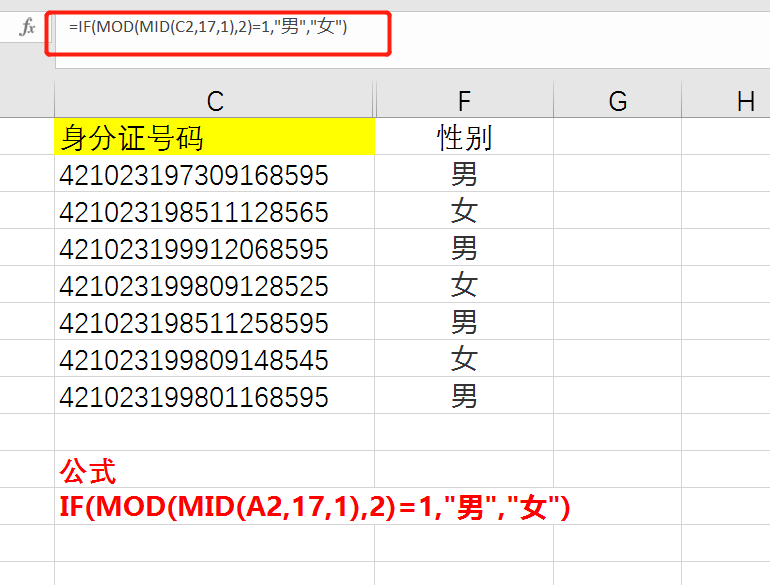The height and width of the screenshot is (585, 770).
Task: Select column C header
Action: click(x=215, y=101)
